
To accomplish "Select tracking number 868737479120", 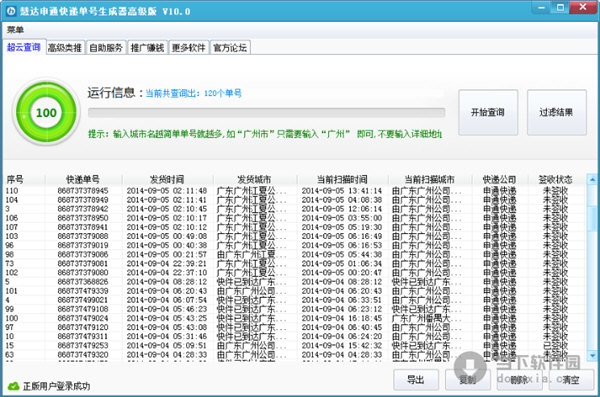I will (x=83, y=327).
